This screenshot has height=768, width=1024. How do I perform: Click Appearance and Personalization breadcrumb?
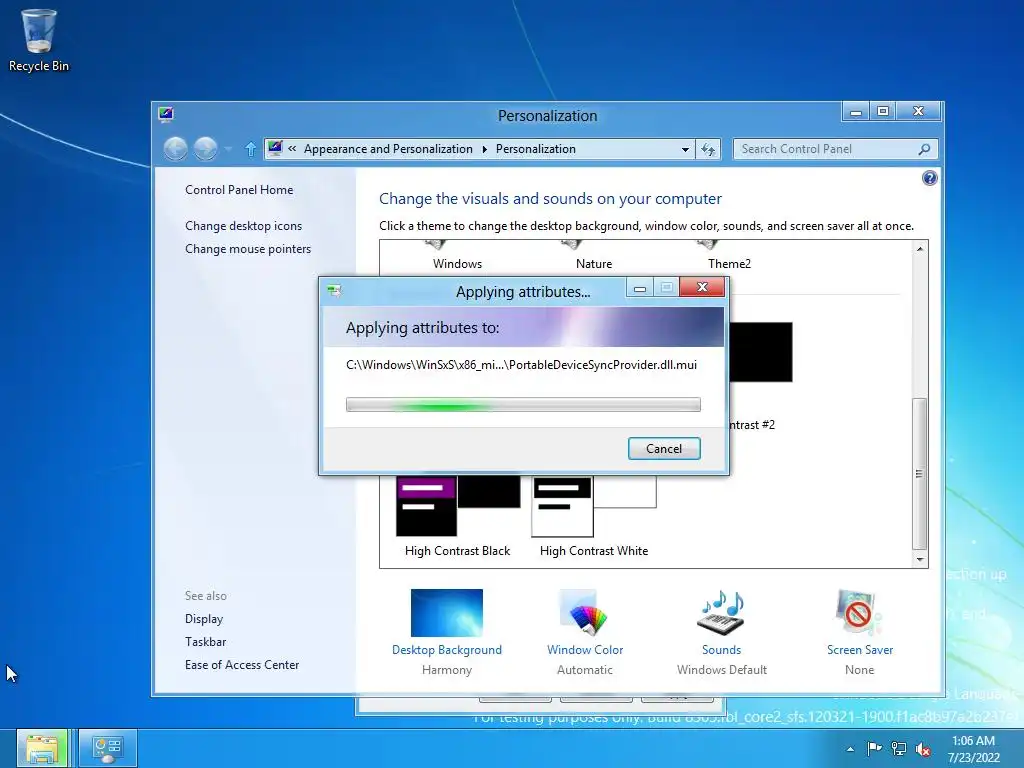(388, 149)
